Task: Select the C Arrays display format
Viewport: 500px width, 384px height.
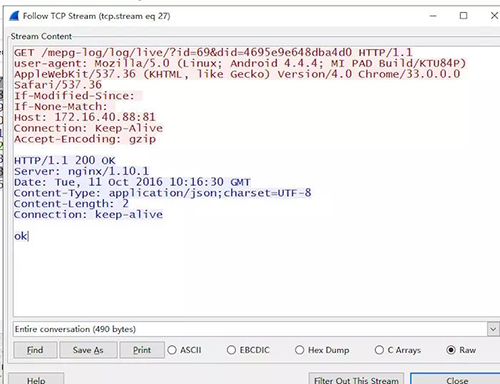Action: (398, 350)
